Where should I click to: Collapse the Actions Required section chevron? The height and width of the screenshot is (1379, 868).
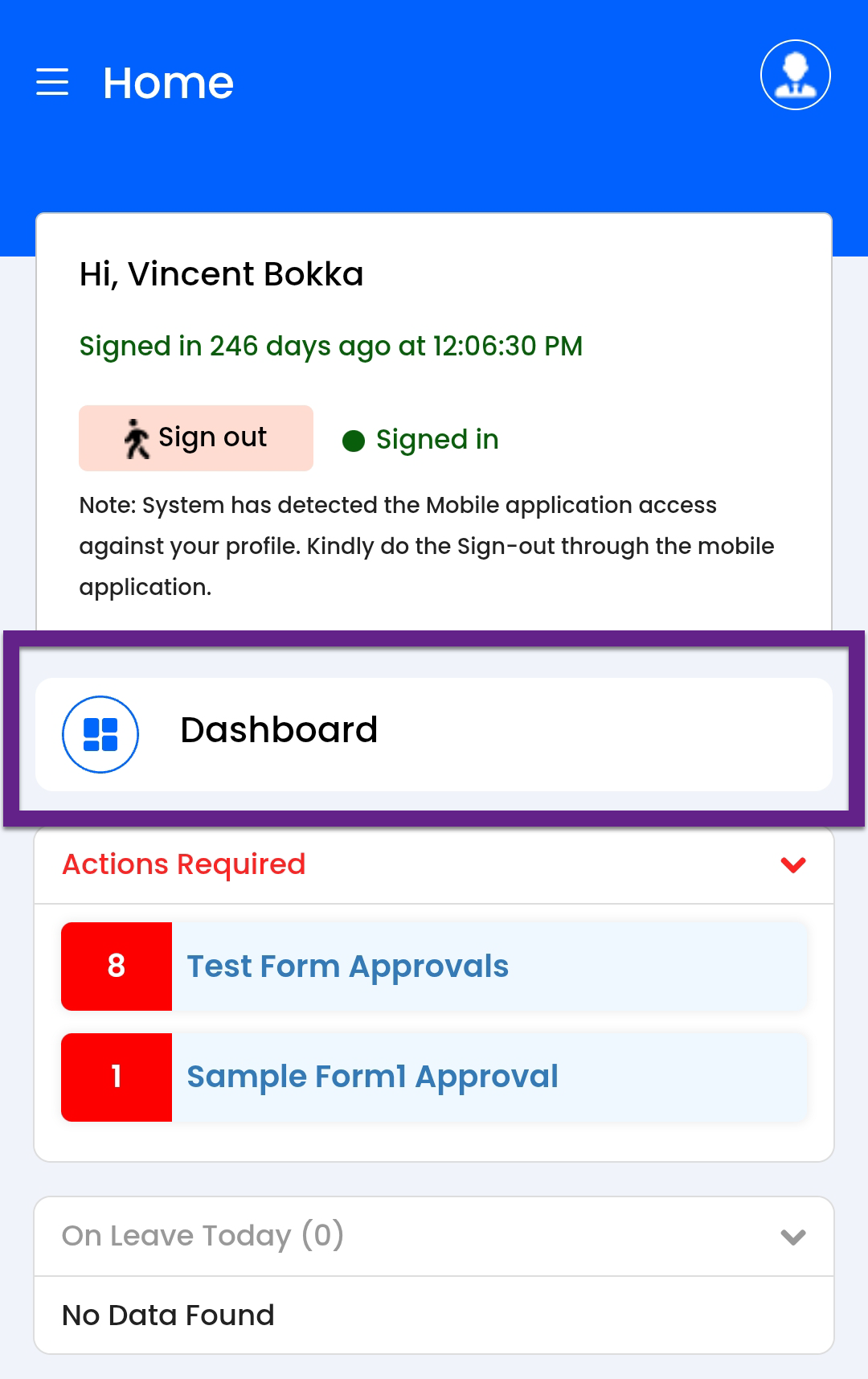point(792,865)
